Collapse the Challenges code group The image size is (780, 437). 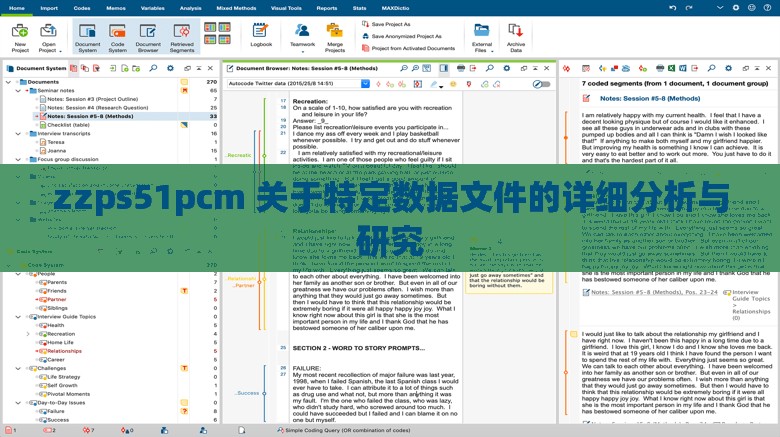click(18, 368)
